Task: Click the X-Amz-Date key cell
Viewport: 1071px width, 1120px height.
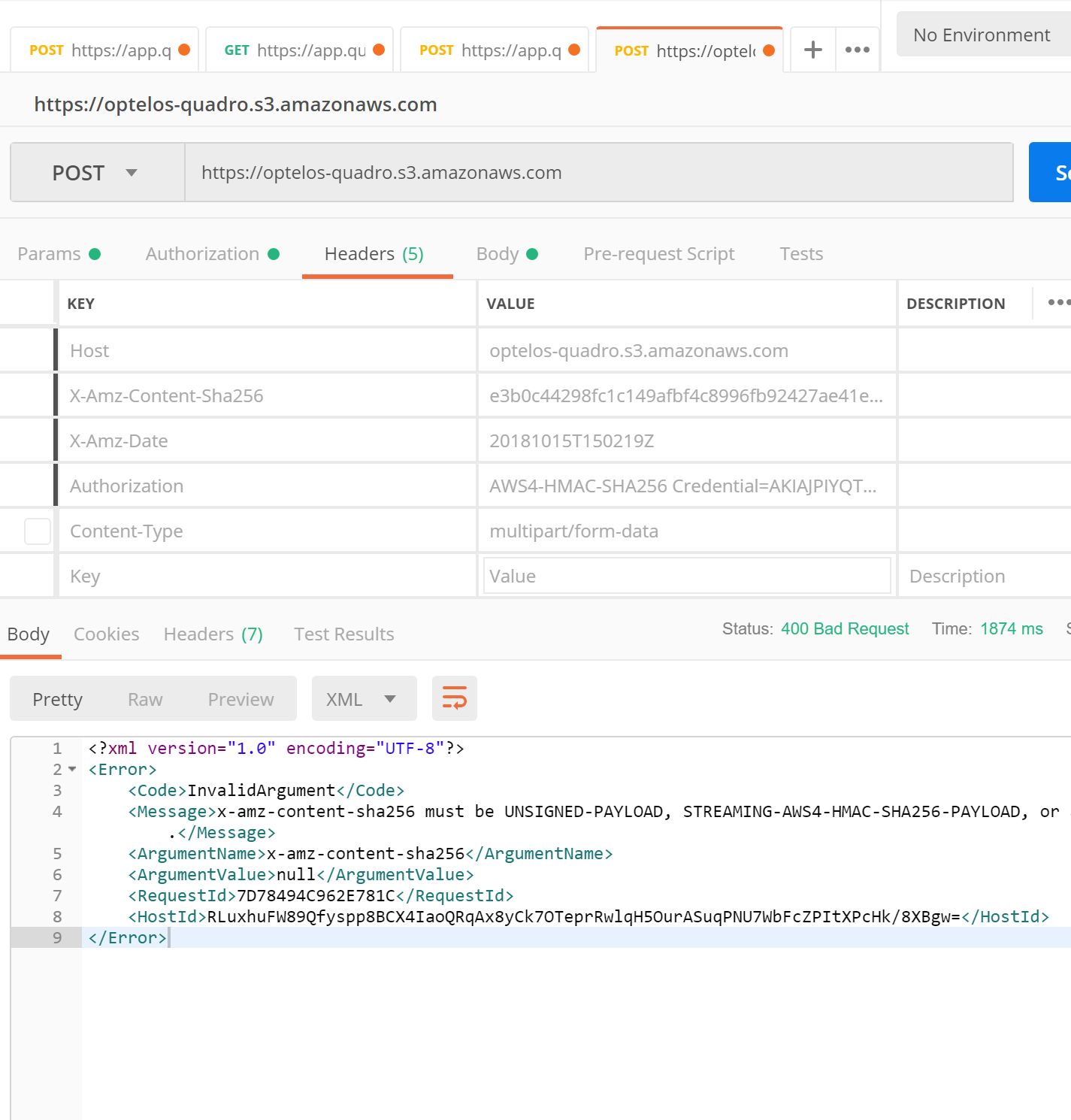Action: click(267, 440)
